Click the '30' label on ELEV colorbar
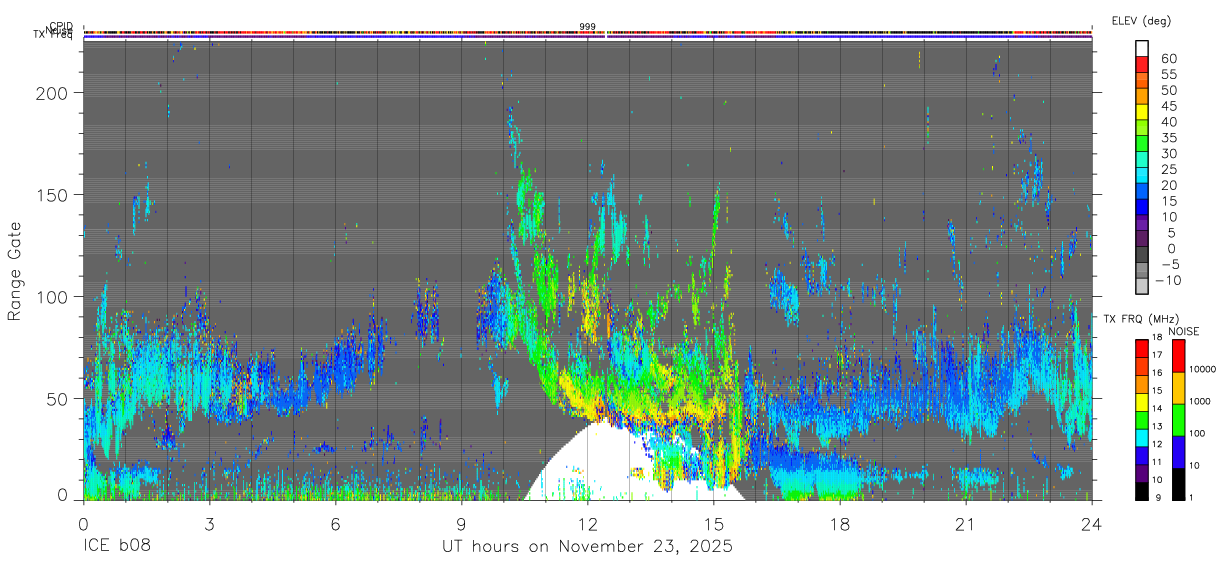Screen dimensions: 1228x567 click(x=1168, y=153)
